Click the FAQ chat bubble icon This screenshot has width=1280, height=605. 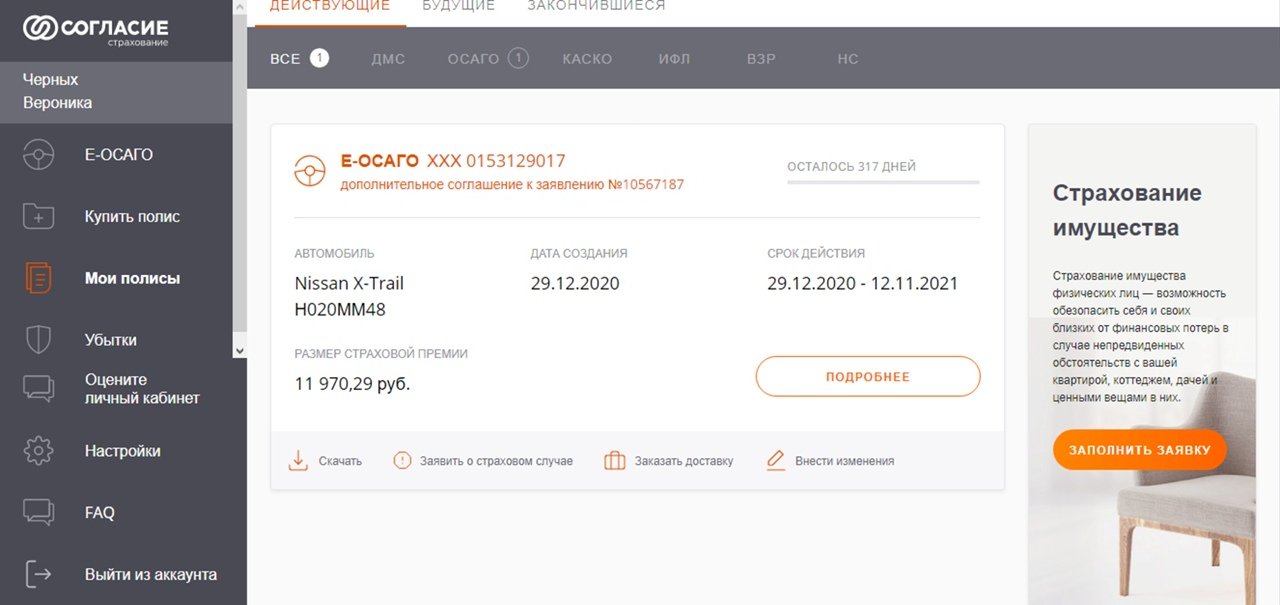[x=38, y=513]
